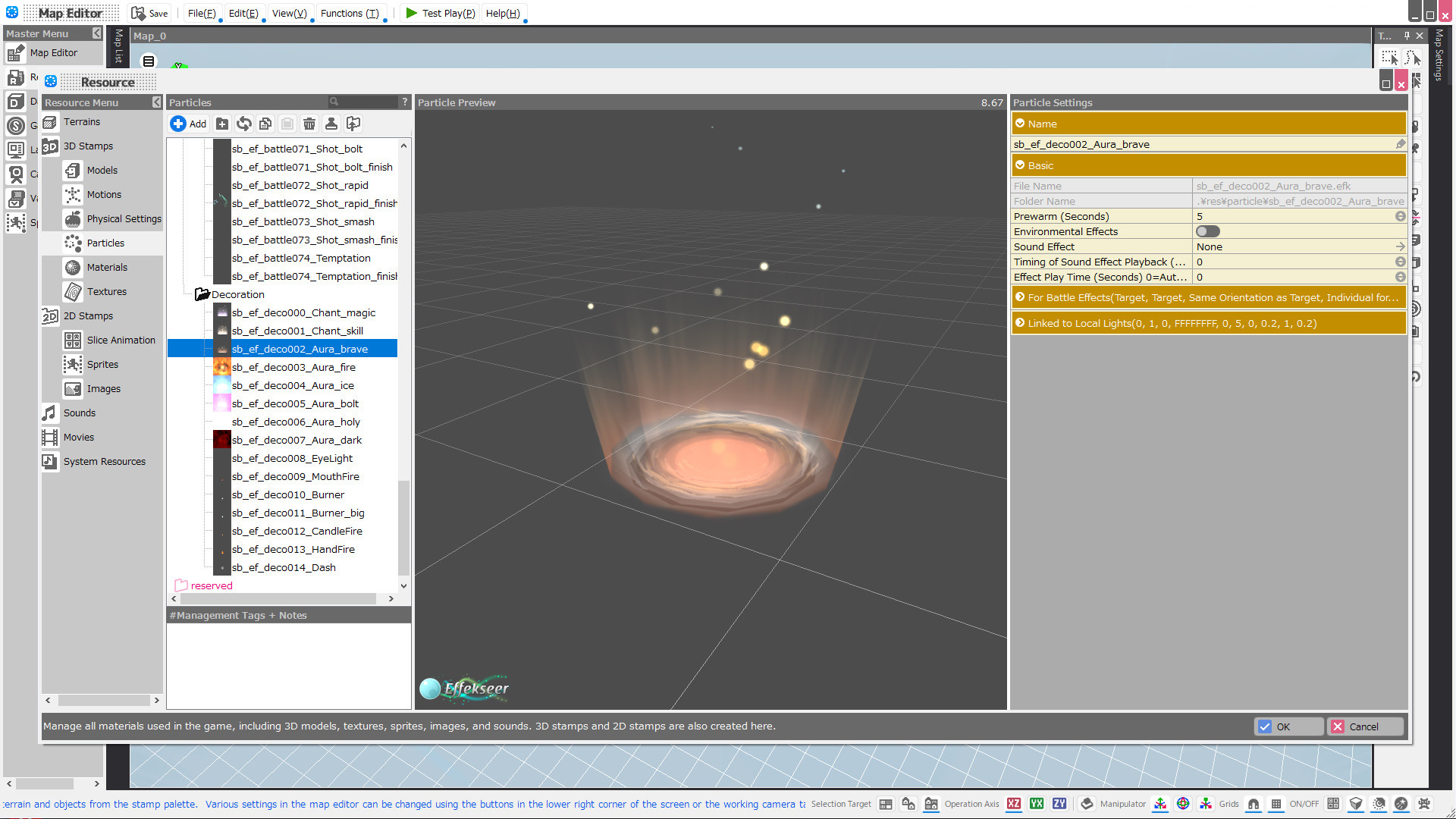Open the Functions menu
Screen dimensions: 1456x819
350,13
